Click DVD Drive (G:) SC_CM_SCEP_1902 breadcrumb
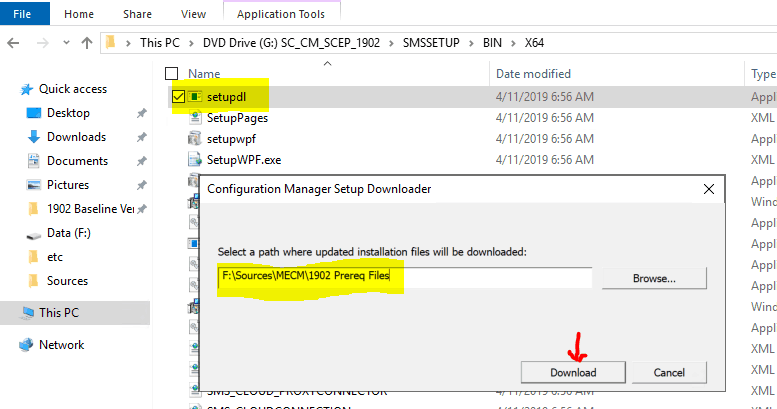The image size is (777, 409). (291, 43)
